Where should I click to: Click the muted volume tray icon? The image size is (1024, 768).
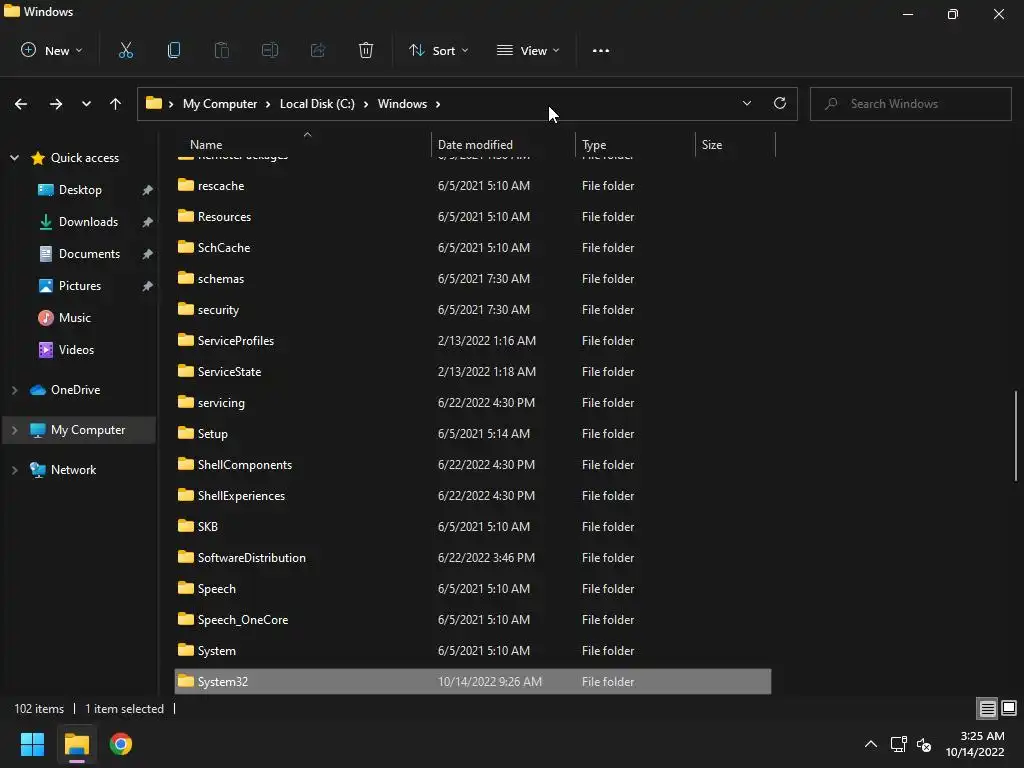click(x=924, y=744)
